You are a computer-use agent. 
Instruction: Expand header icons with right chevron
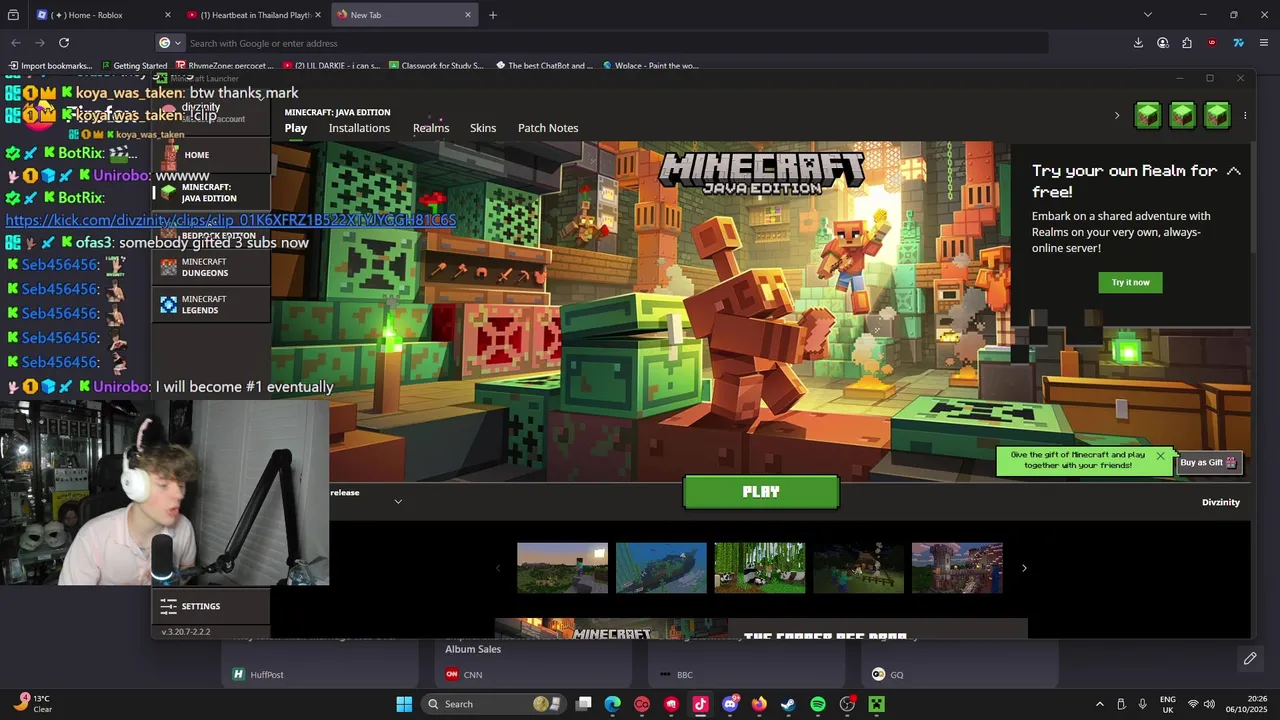1117,116
